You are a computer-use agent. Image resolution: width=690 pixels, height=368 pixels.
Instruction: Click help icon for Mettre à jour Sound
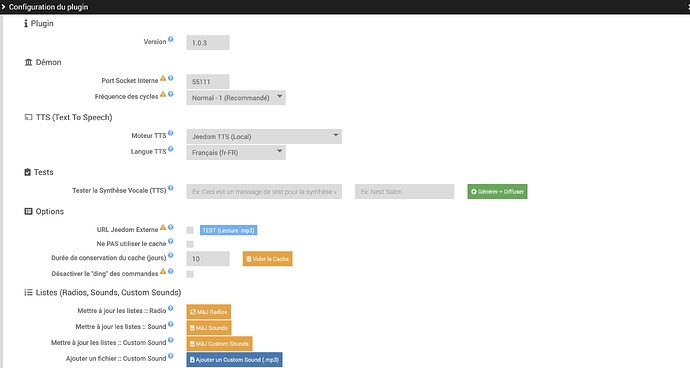tap(171, 324)
